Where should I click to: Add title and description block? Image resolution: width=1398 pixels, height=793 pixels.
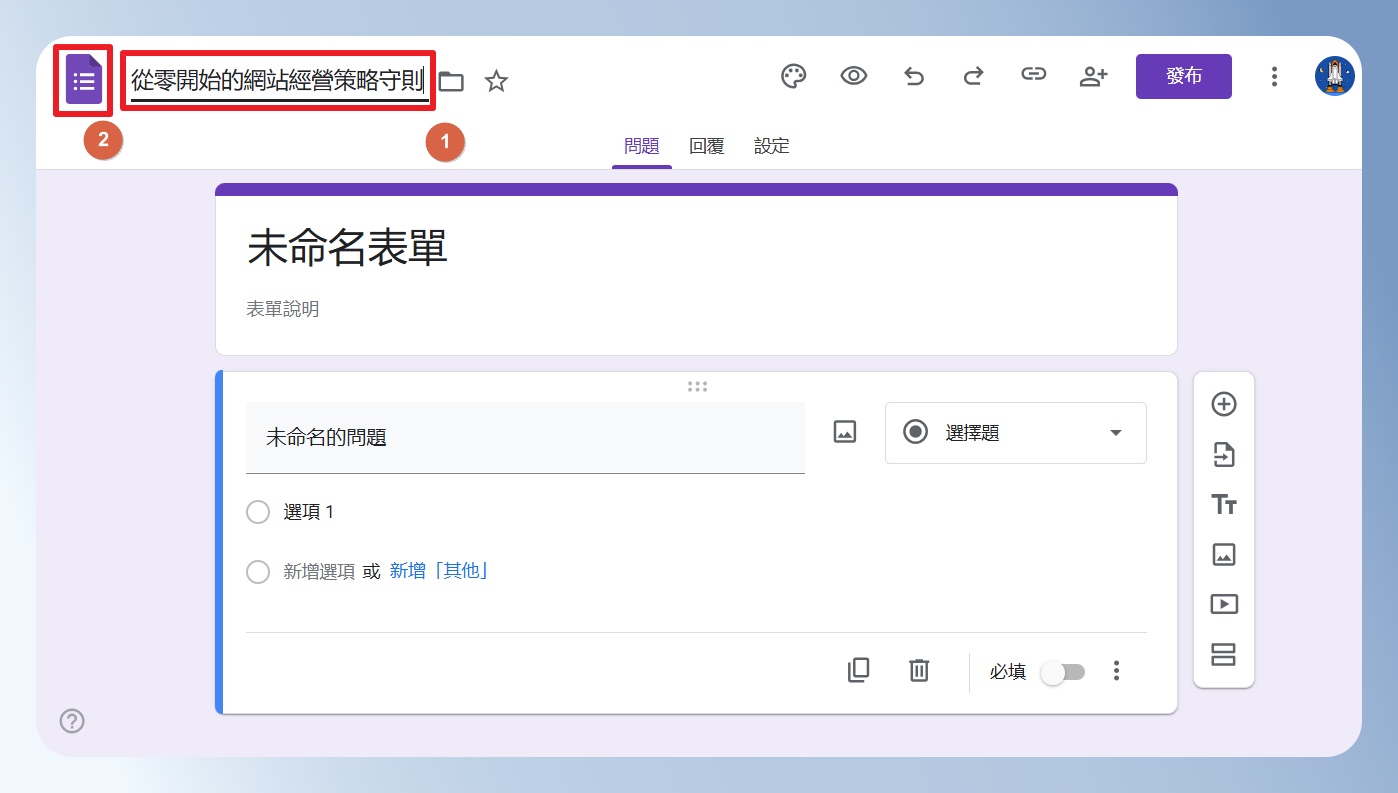1224,504
